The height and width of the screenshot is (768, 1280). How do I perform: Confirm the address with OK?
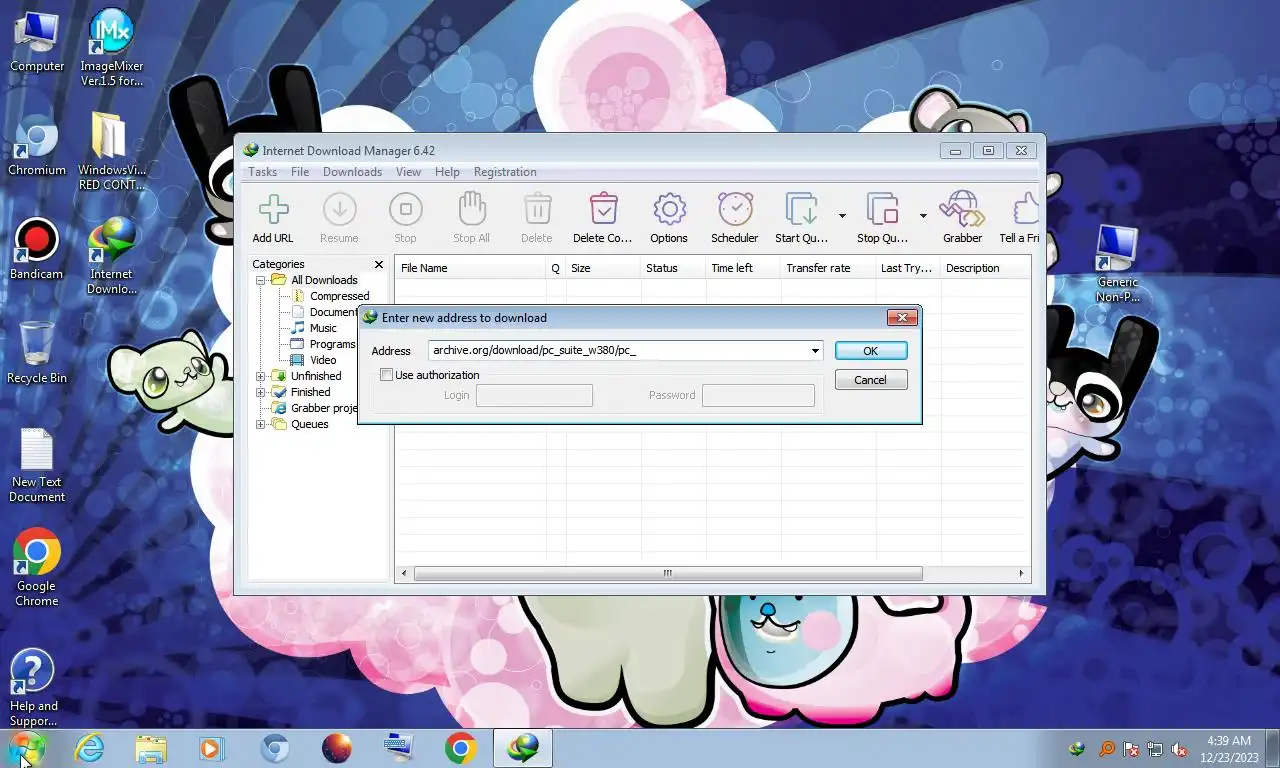(x=871, y=351)
